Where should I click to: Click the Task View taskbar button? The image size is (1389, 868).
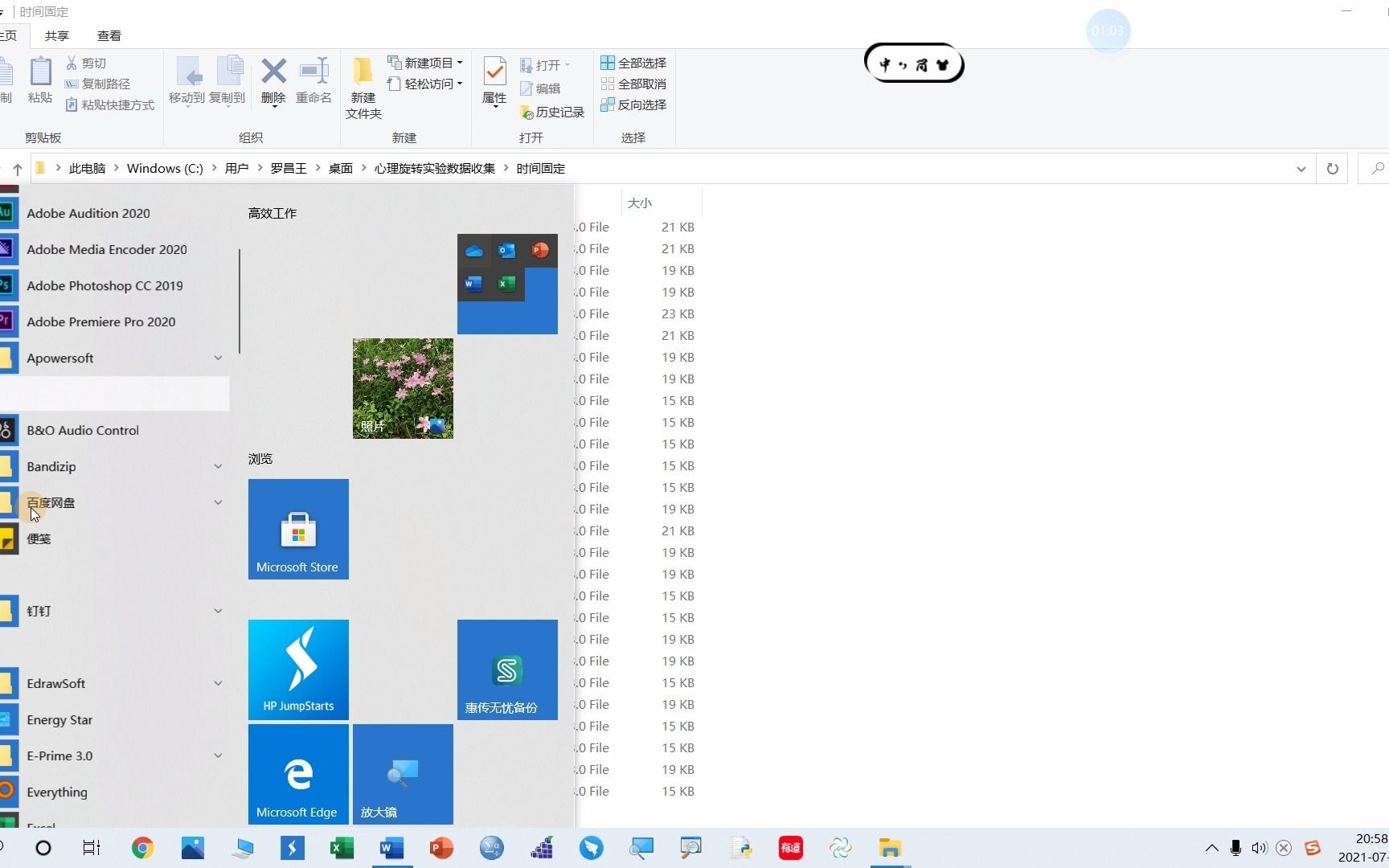(x=92, y=848)
